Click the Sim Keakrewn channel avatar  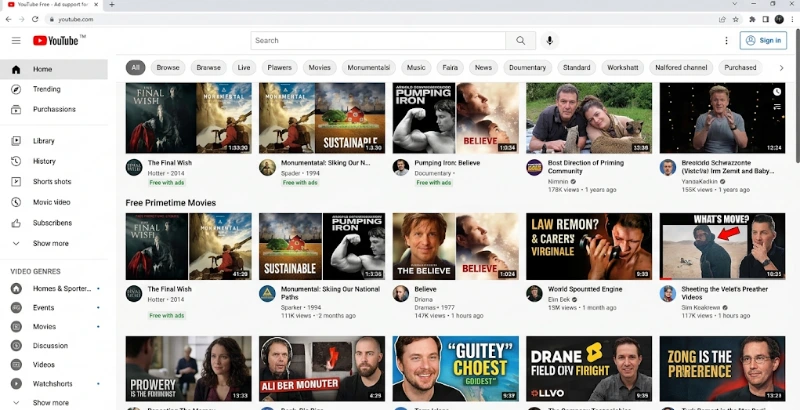click(668, 294)
